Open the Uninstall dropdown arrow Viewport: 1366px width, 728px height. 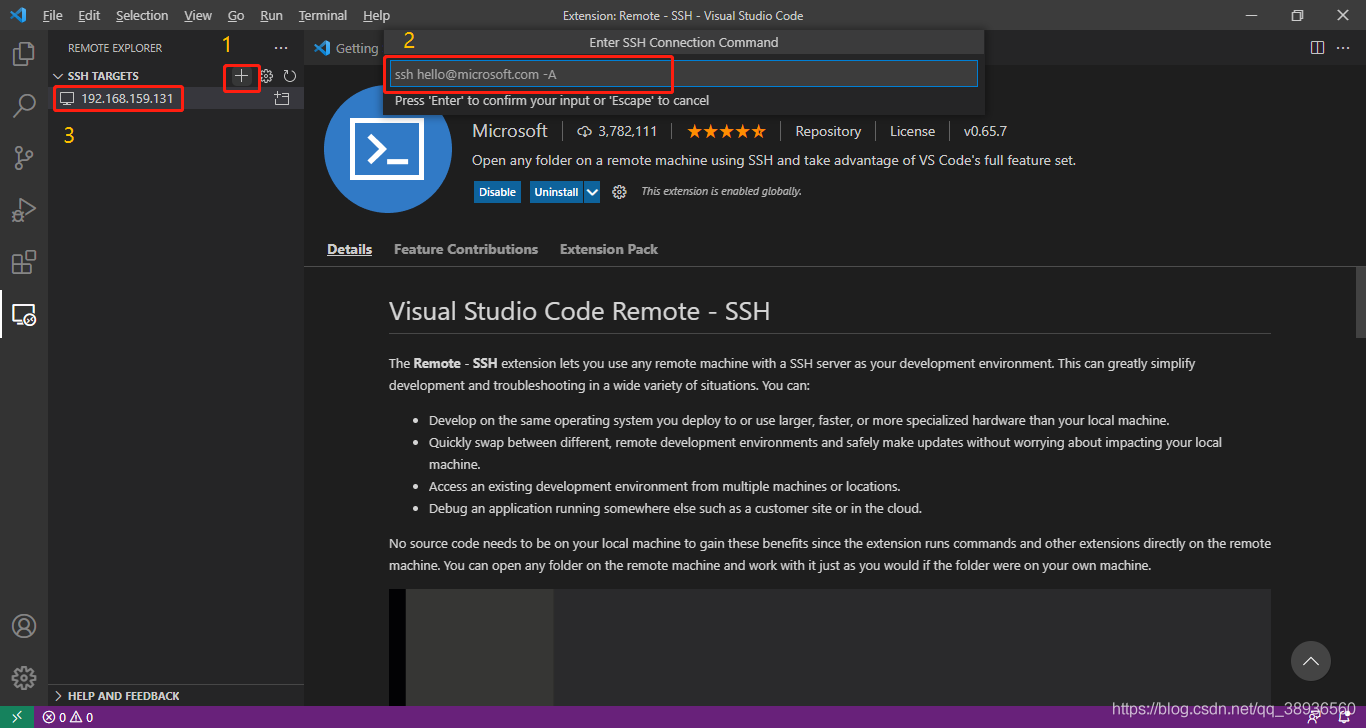[x=592, y=192]
